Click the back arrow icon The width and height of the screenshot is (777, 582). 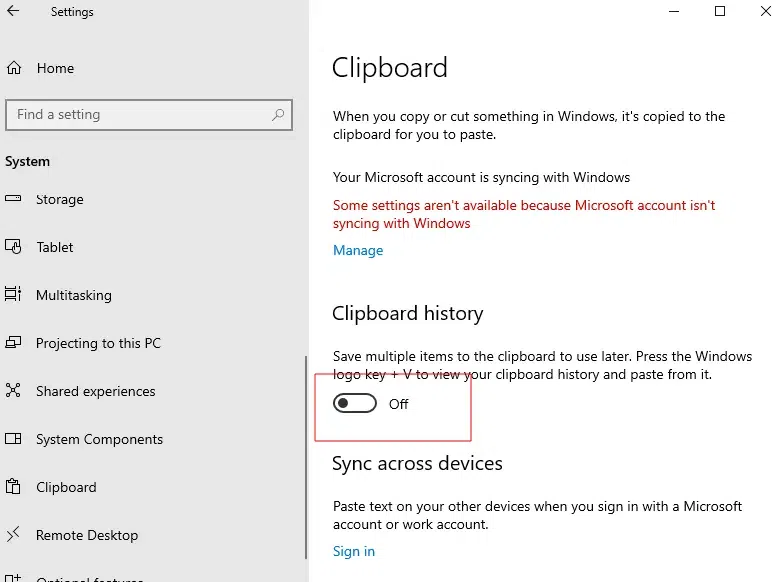coord(13,12)
